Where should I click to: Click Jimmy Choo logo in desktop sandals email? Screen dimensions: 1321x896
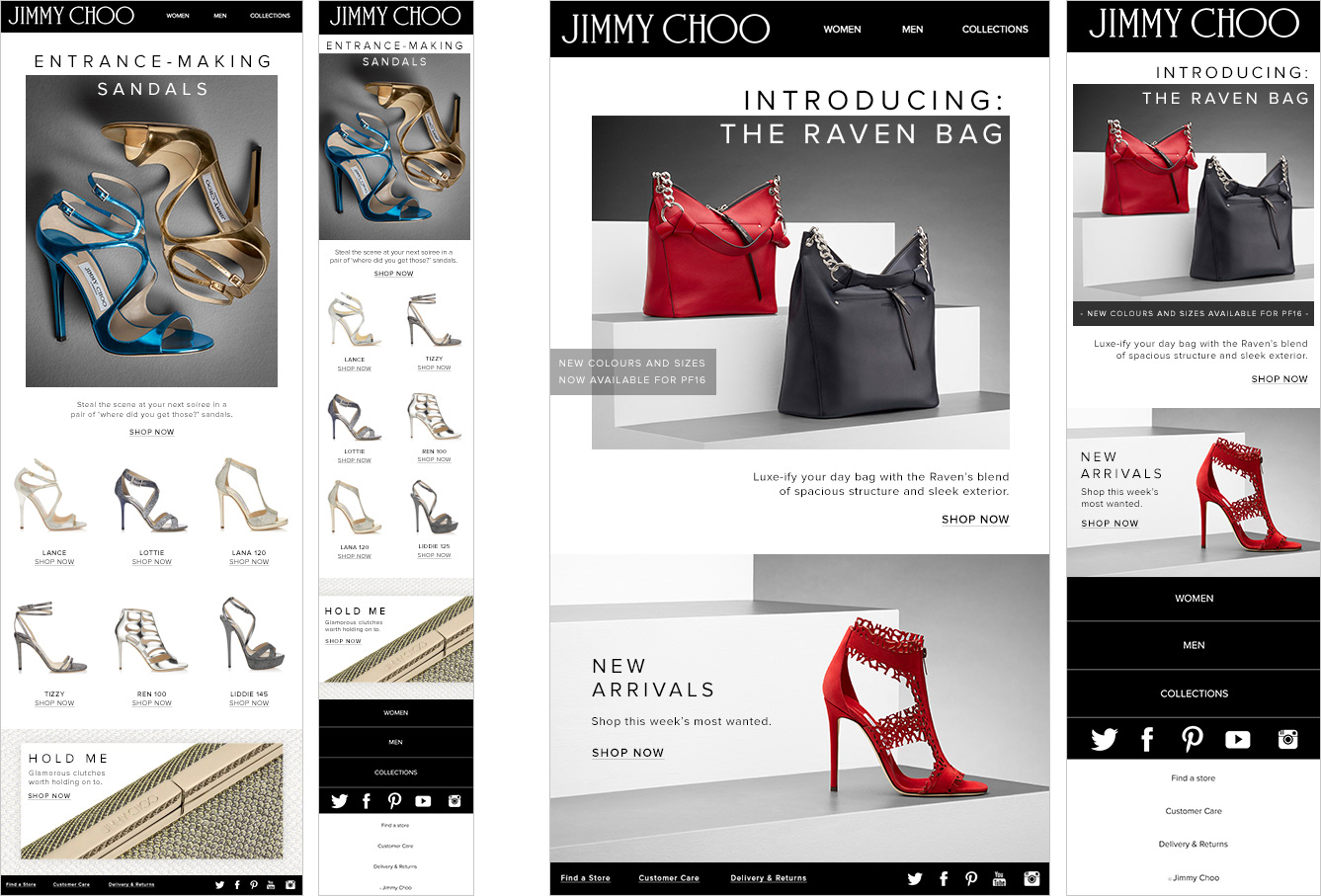tap(71, 16)
